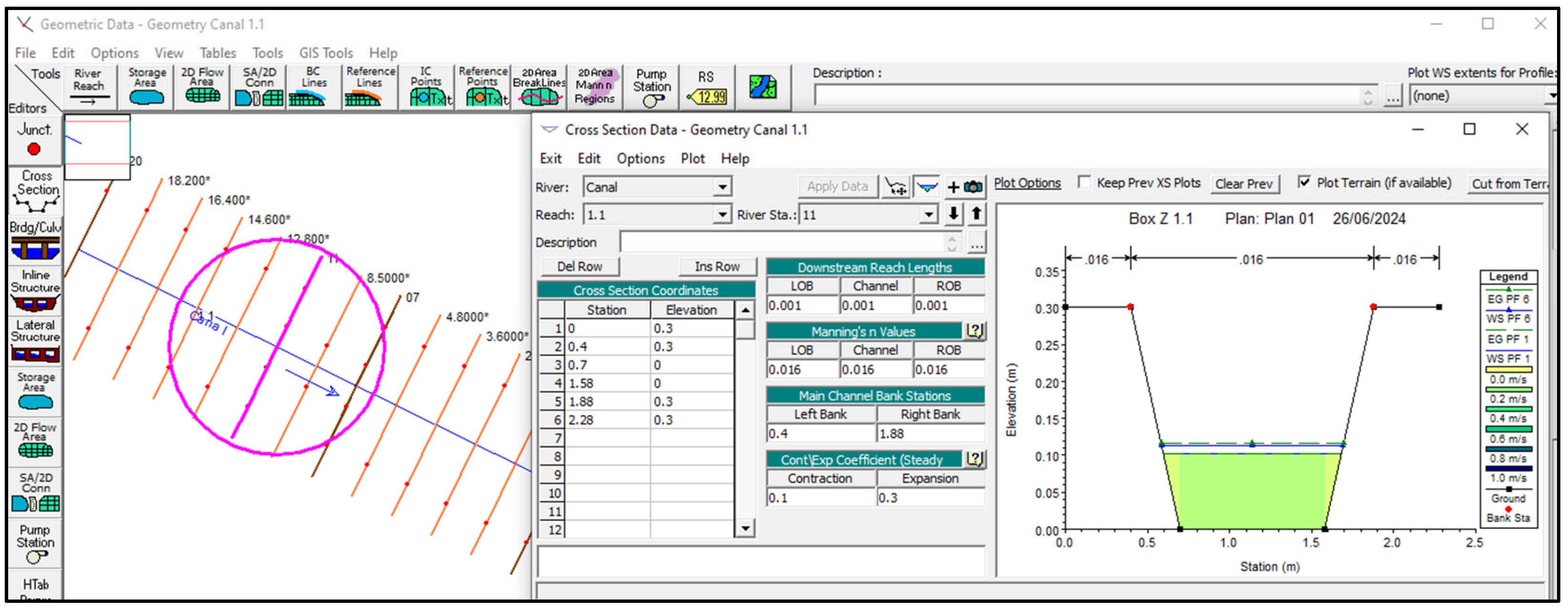1568x610 pixels.
Task: Open the Reach dropdown showing 1.1
Action: 722,214
